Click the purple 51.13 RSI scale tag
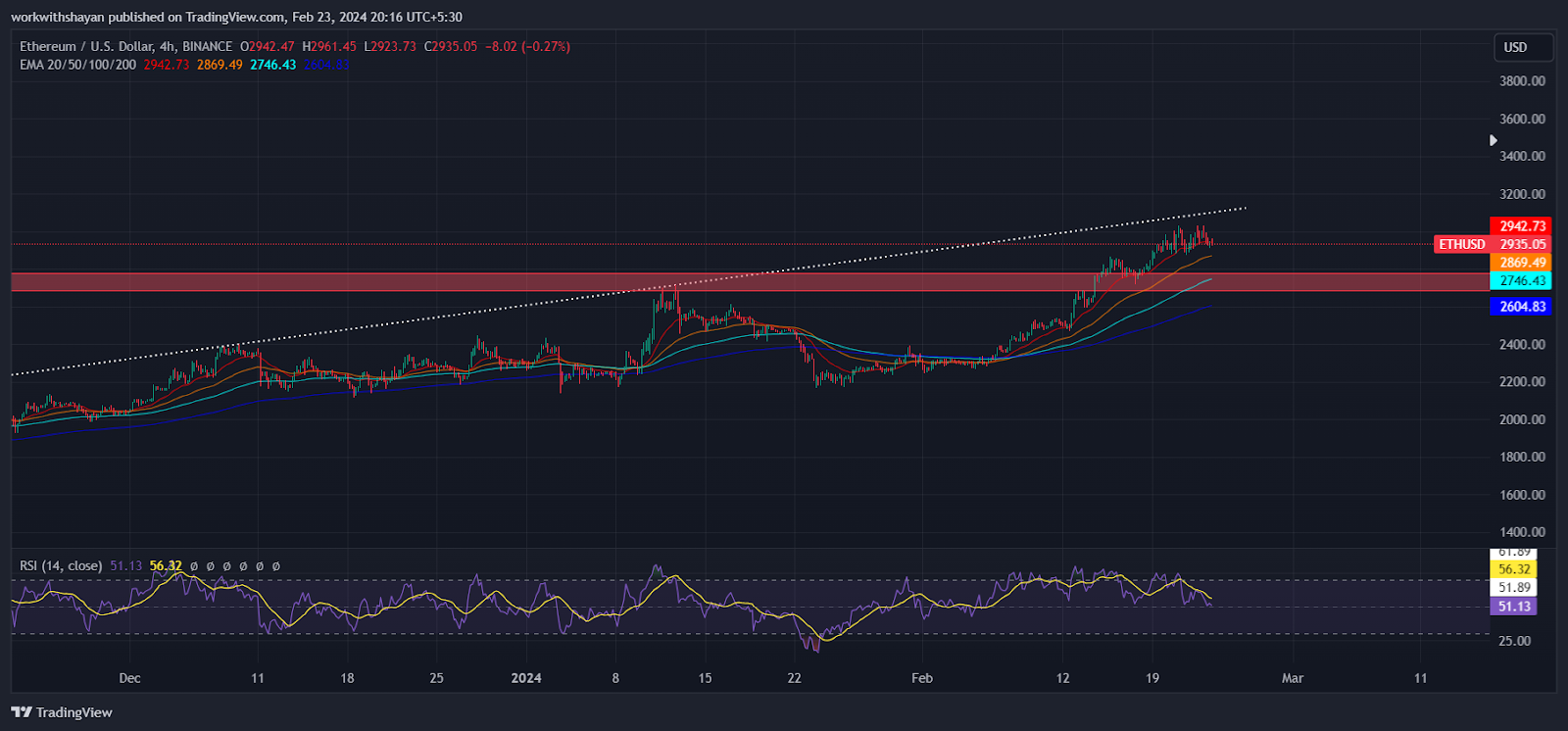Image resolution: width=1568 pixels, height=731 pixels. 1513,607
